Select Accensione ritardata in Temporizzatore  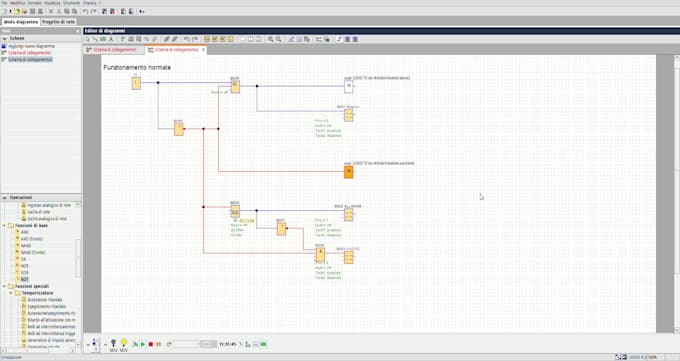(45, 300)
